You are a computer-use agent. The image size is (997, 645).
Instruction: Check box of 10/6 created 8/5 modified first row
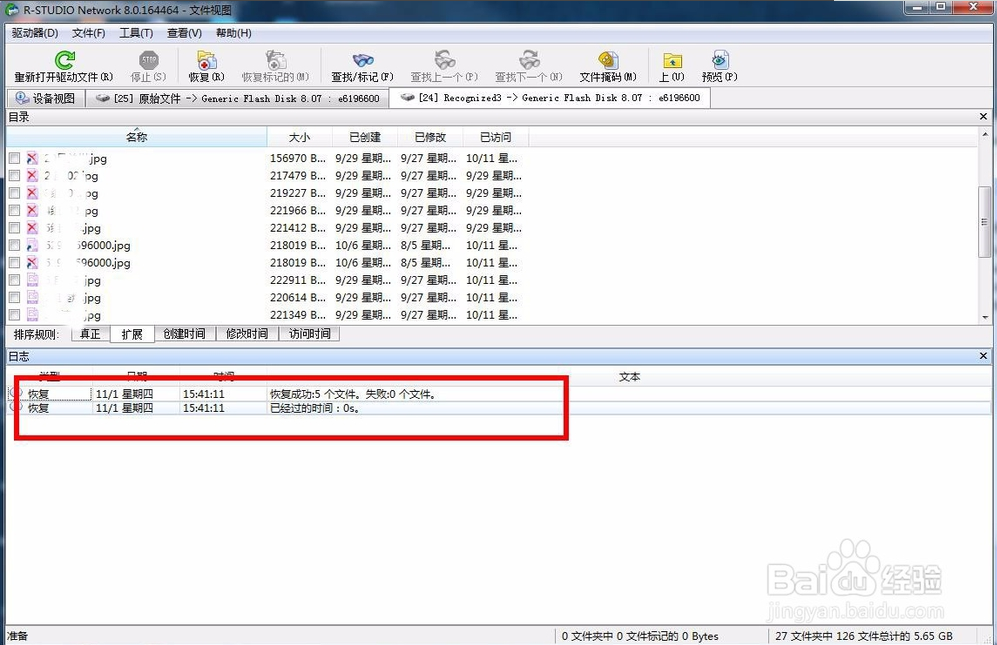tap(14, 245)
